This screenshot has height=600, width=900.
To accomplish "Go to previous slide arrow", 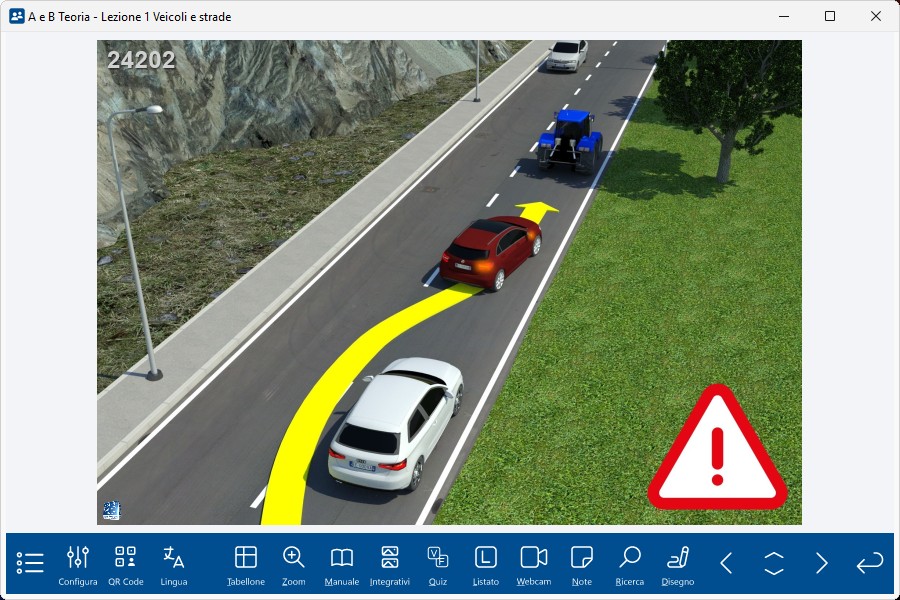I will (727, 563).
